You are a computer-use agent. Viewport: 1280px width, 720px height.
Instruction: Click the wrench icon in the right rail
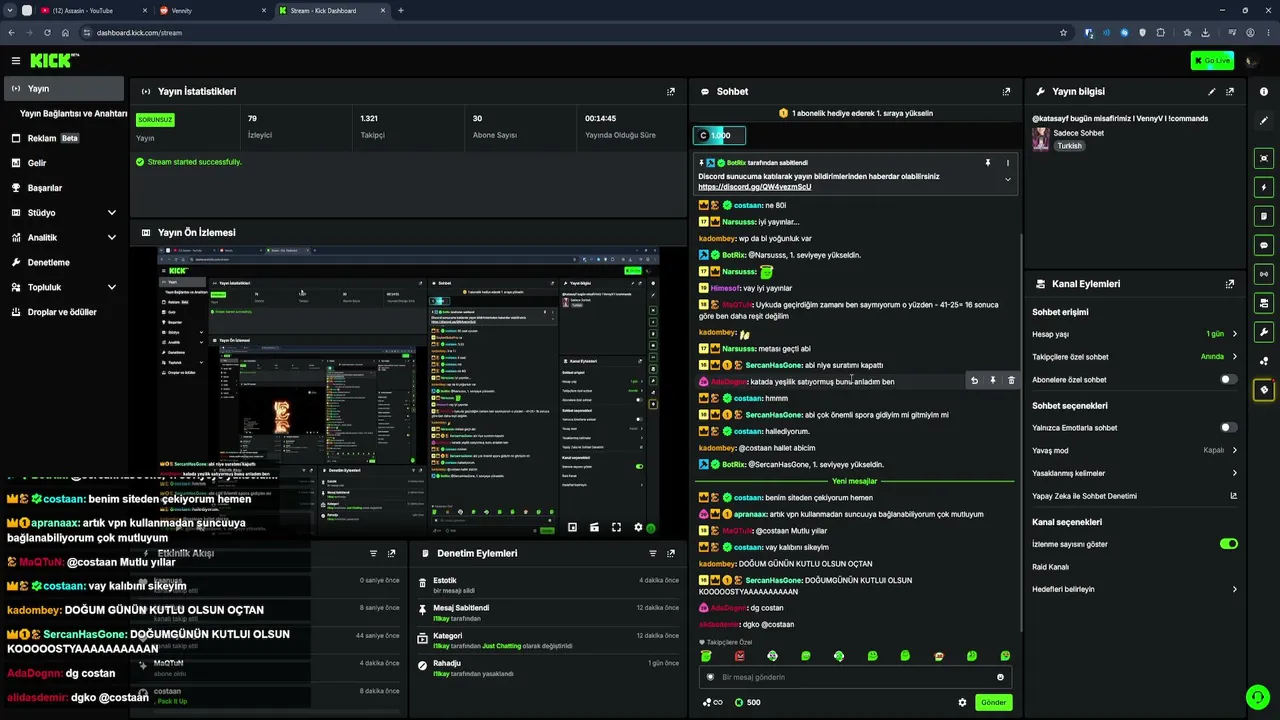pyautogui.click(x=1264, y=332)
